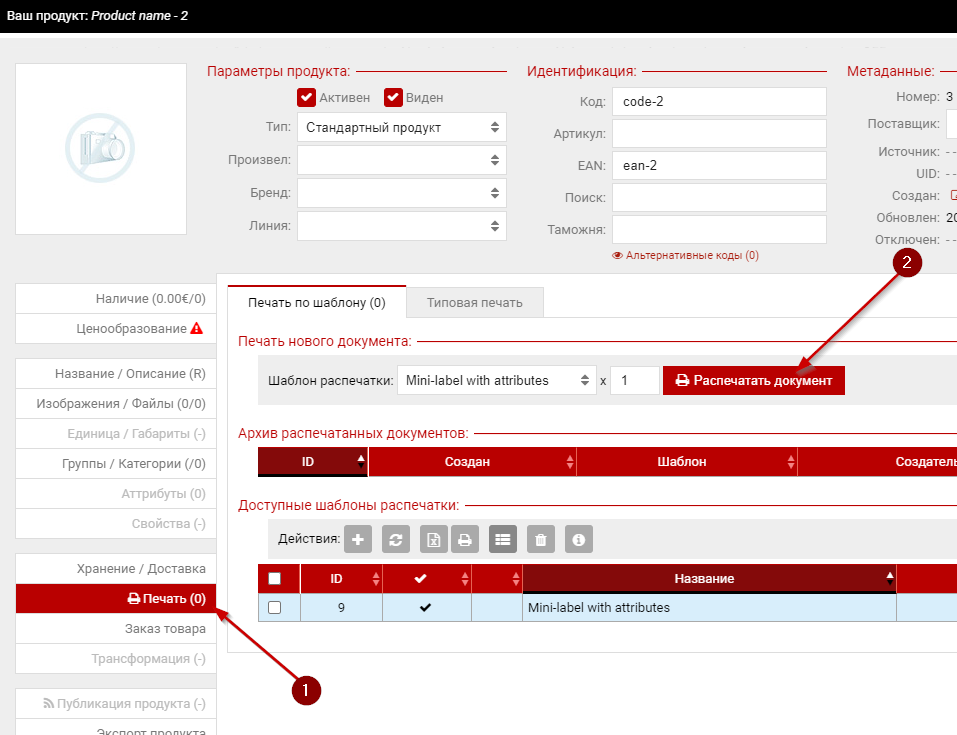This screenshot has width=957, height=735.
Task: Click the refresh templates icon
Action: click(x=397, y=540)
